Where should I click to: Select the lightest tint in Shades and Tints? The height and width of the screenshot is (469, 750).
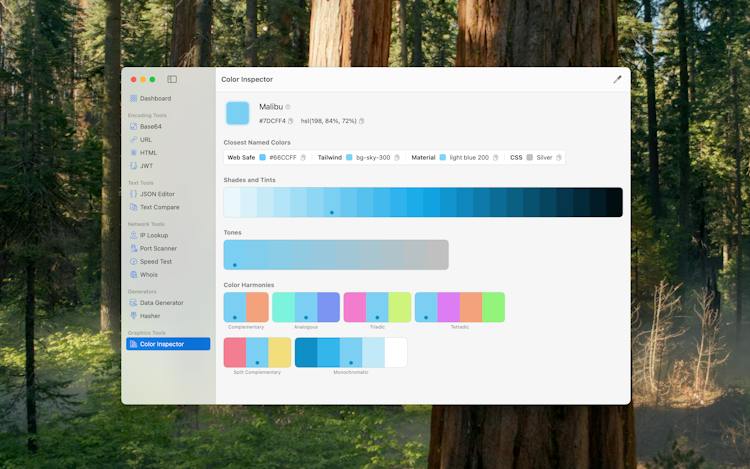pos(232,202)
